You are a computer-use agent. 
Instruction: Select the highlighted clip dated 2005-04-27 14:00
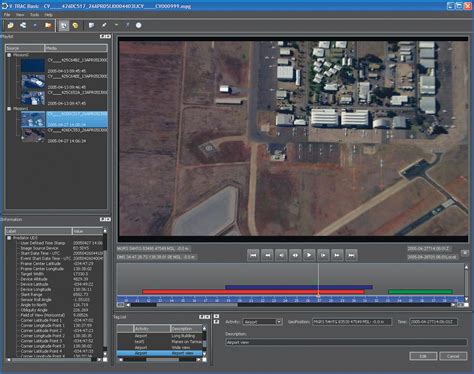point(64,119)
